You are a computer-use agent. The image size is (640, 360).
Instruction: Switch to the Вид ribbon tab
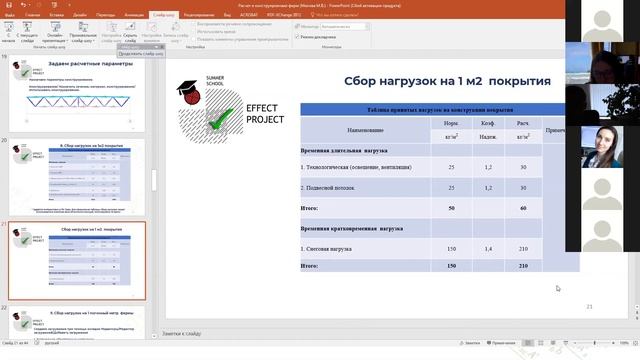227,15
